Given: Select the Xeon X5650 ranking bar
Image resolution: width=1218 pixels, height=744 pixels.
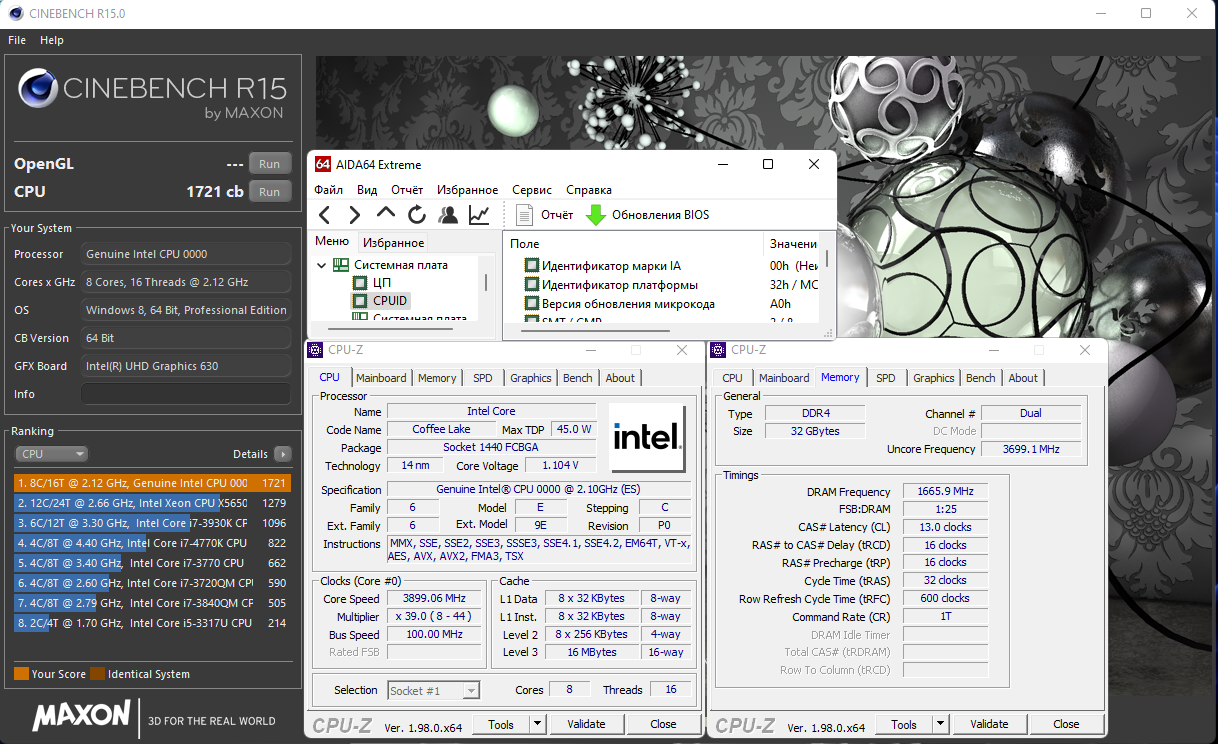Looking at the screenshot, I should coord(150,503).
